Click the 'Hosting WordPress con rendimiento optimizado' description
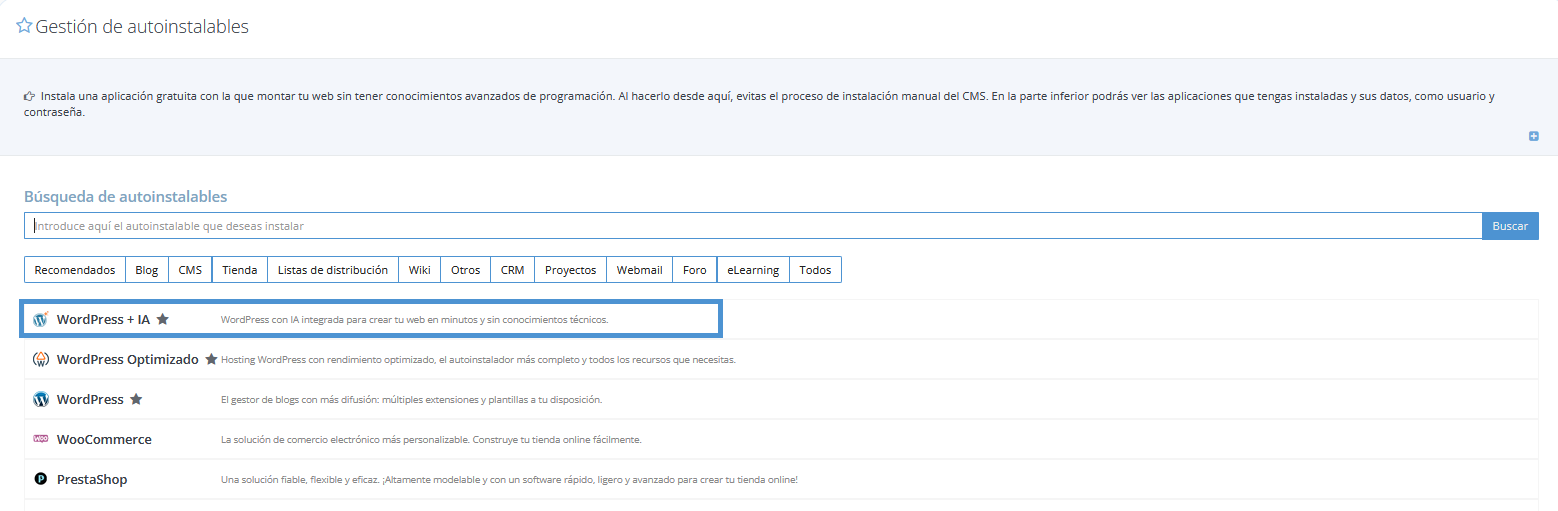Viewport: 1558px width, 511px height. pos(478,360)
